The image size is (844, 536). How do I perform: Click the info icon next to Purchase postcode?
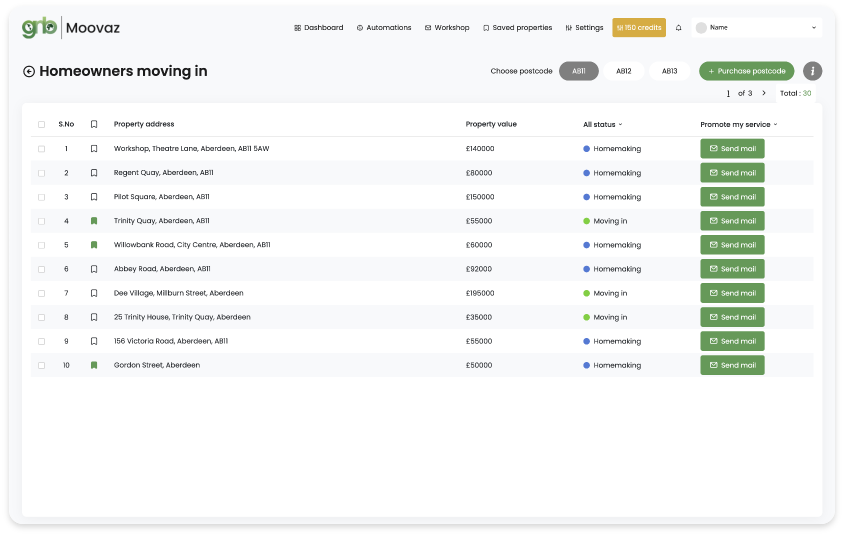coord(813,71)
